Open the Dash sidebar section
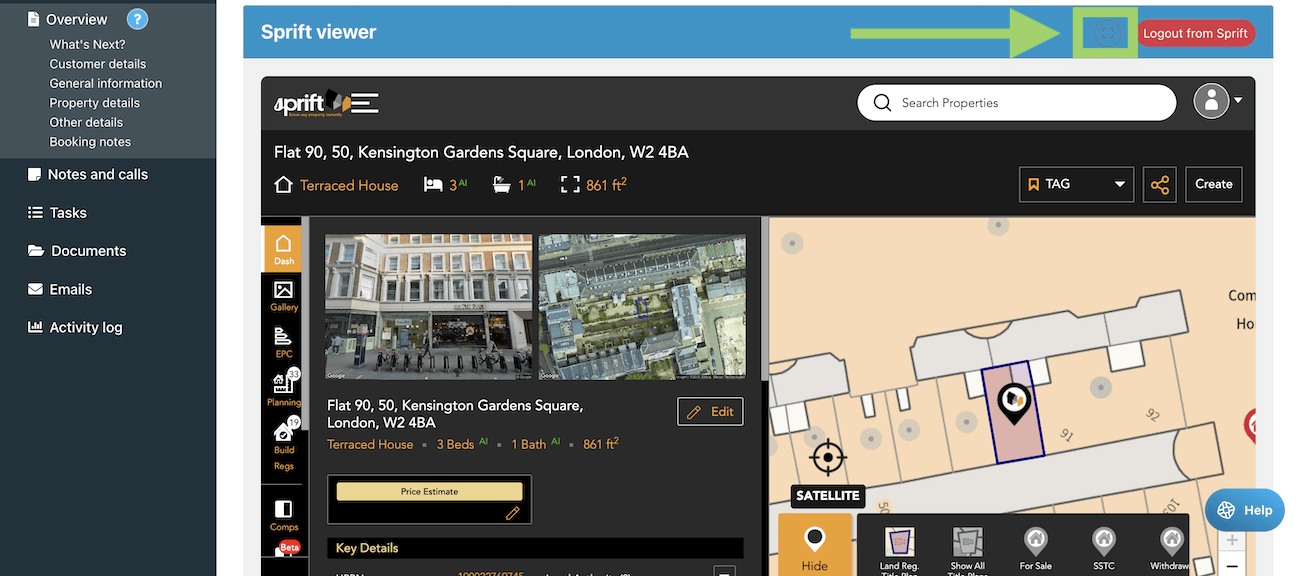The height and width of the screenshot is (576, 1300). 284,249
